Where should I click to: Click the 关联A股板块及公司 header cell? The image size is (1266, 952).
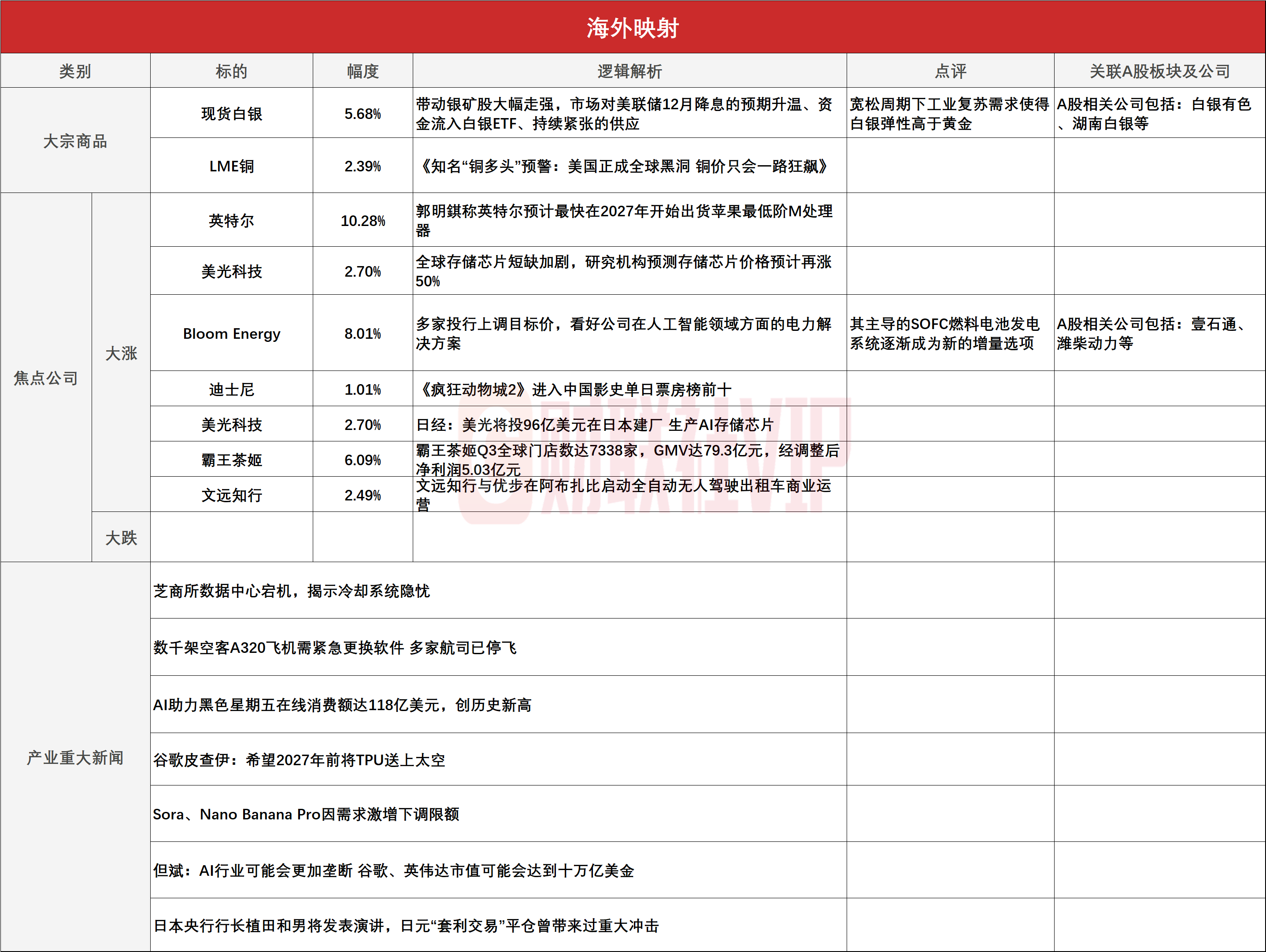tap(1159, 71)
